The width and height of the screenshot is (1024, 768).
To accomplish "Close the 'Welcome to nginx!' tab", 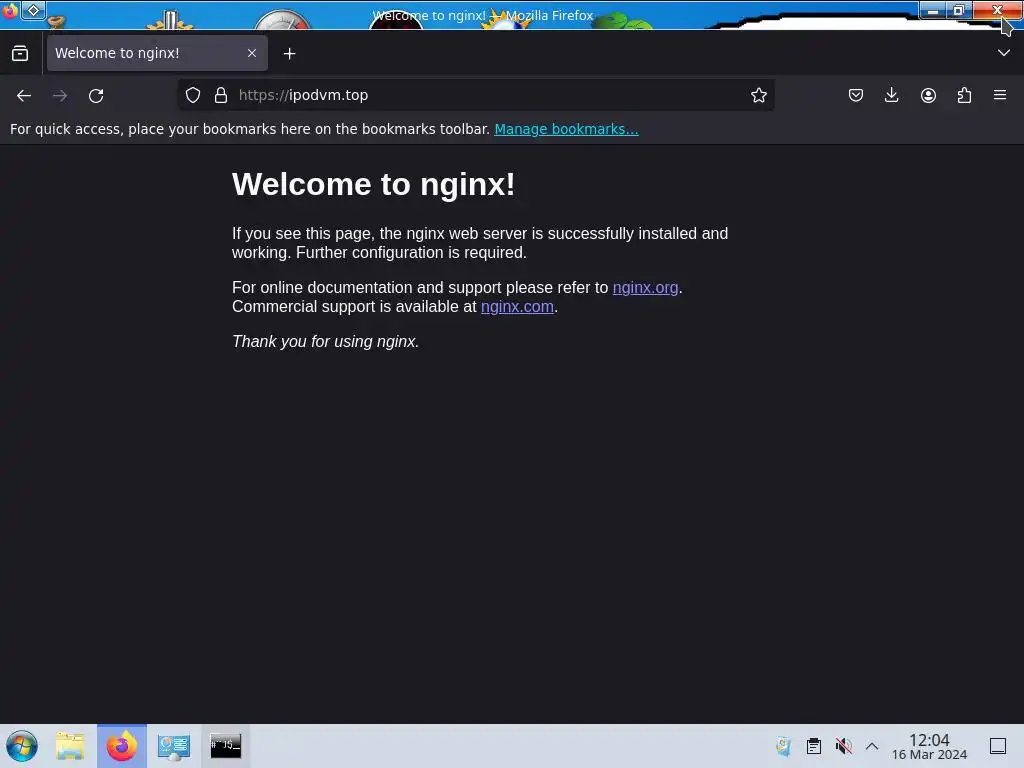I will pos(251,53).
